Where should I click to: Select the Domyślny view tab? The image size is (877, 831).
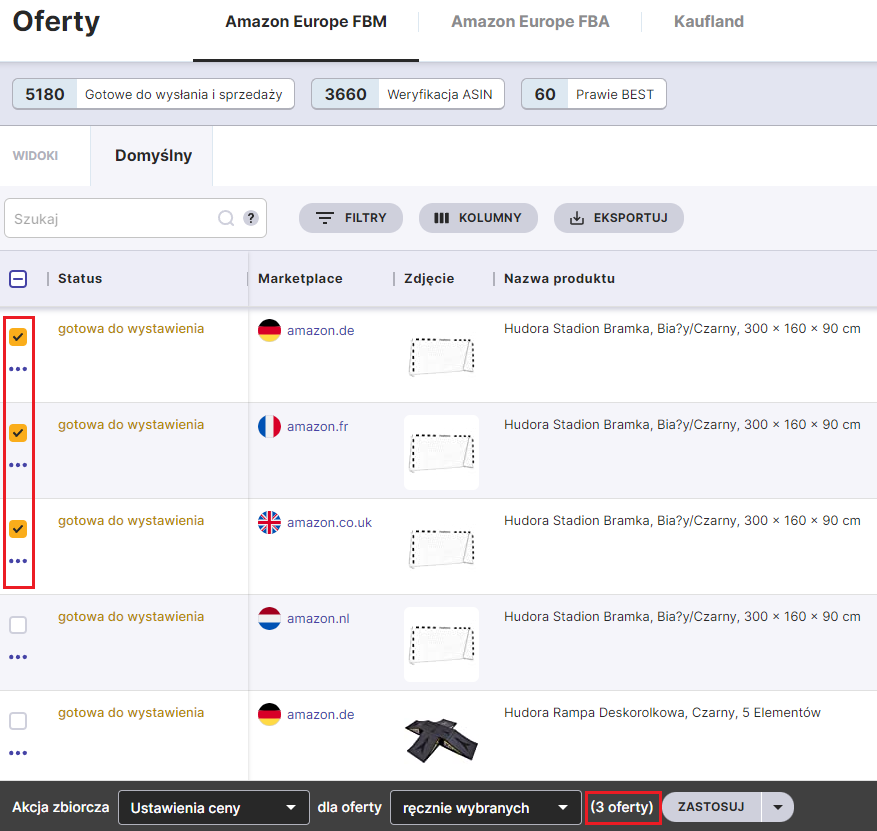[x=153, y=155]
